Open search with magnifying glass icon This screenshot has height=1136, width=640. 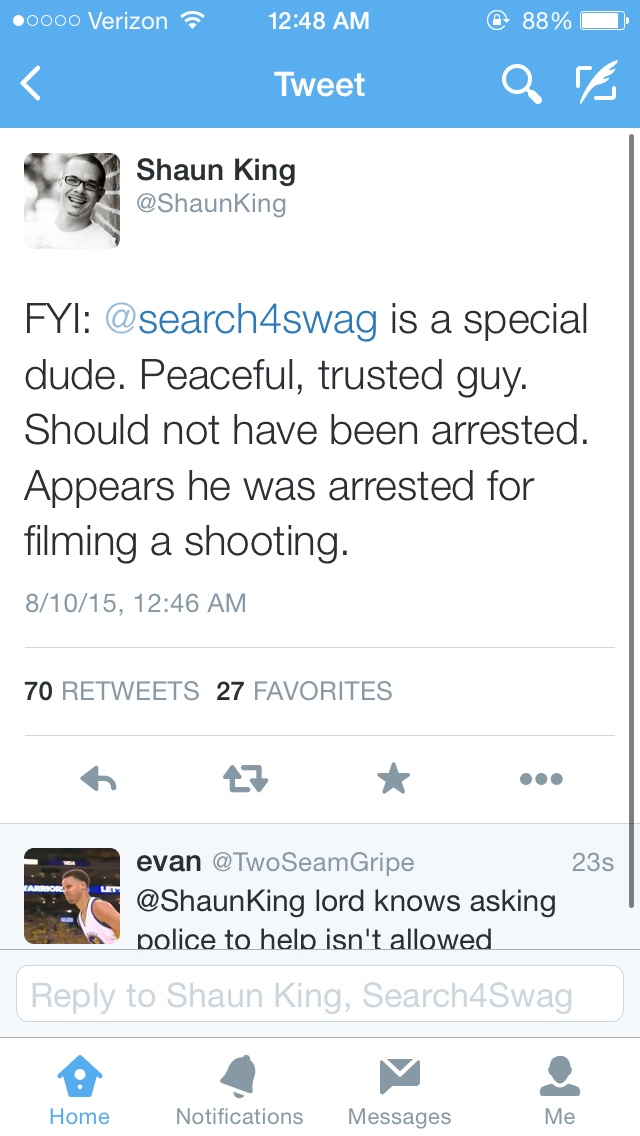(x=520, y=85)
